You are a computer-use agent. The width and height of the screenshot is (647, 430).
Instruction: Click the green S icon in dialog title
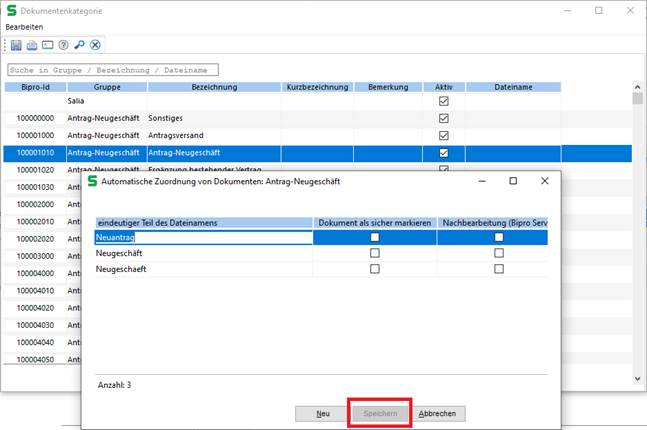92,182
